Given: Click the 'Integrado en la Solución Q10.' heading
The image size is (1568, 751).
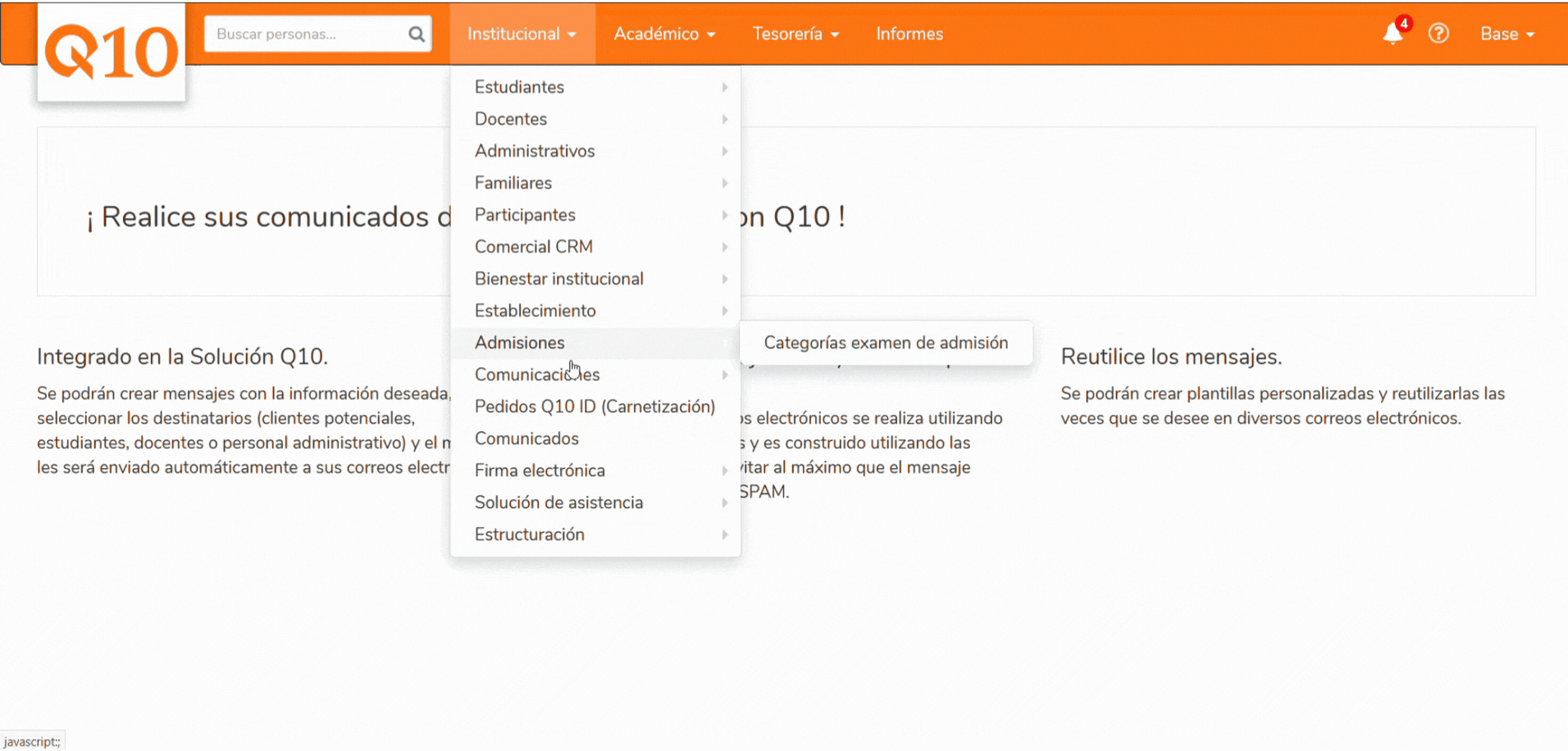Looking at the screenshot, I should tap(182, 357).
